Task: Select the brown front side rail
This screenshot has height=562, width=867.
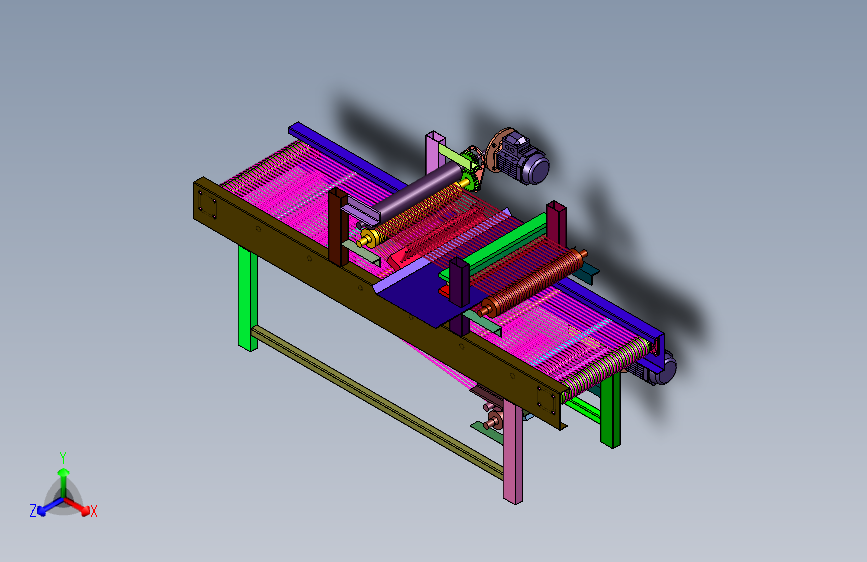Action: (x=380, y=304)
